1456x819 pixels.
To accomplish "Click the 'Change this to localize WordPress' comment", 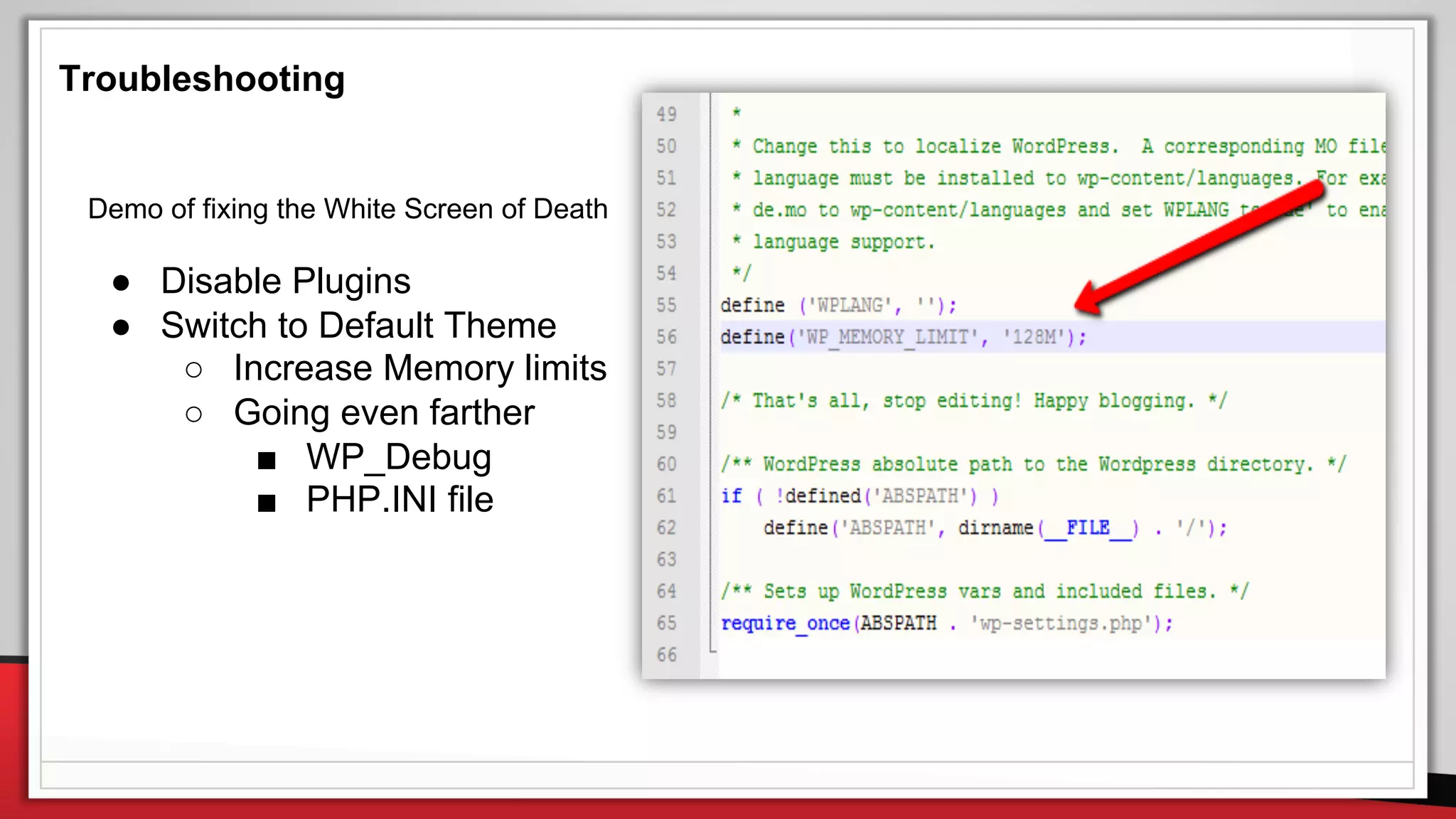I will tap(1059, 146).
